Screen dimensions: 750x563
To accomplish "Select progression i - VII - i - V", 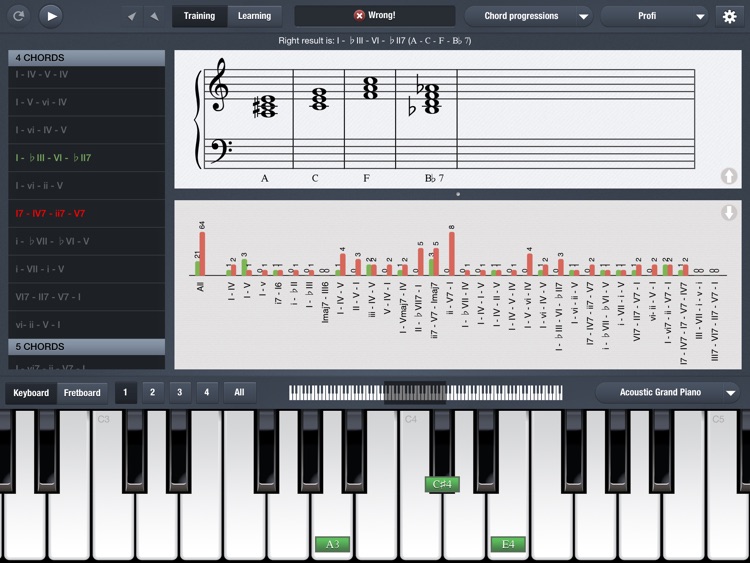I will (x=87, y=269).
